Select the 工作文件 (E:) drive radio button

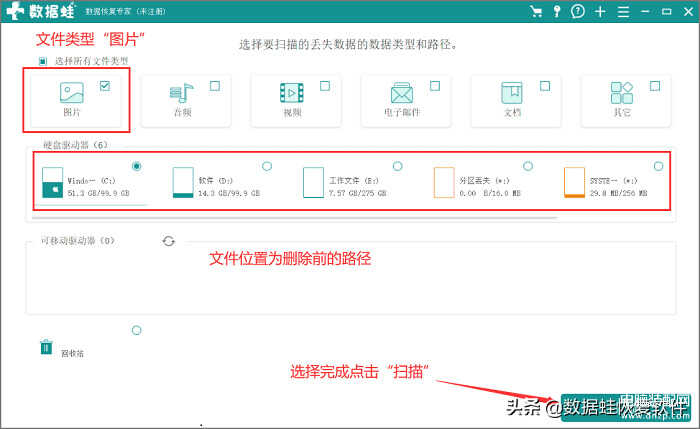(x=397, y=166)
